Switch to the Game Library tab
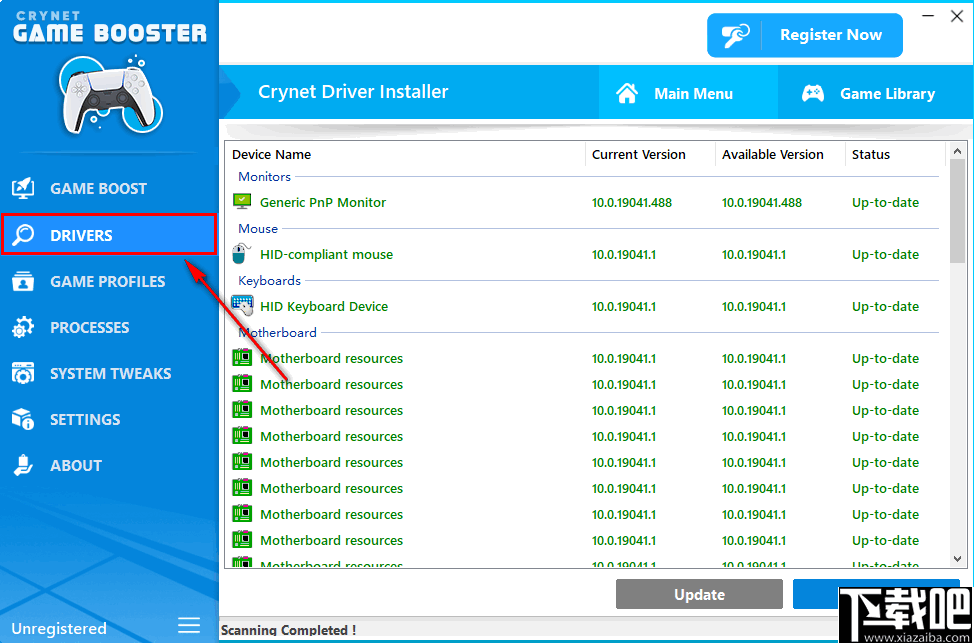Viewport: 974px width, 643px height. tap(876, 94)
